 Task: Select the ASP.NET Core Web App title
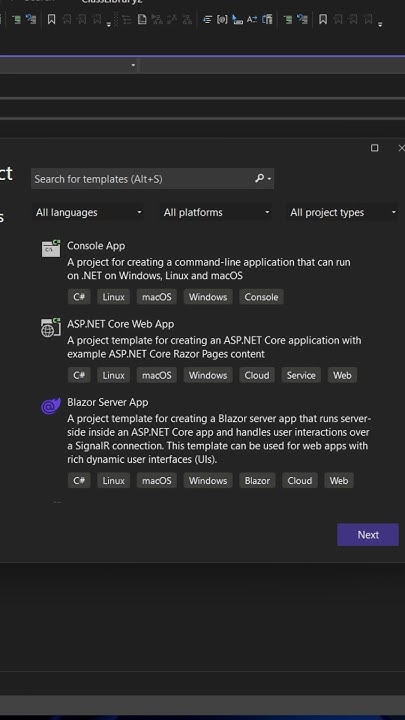pyautogui.click(x=121, y=324)
